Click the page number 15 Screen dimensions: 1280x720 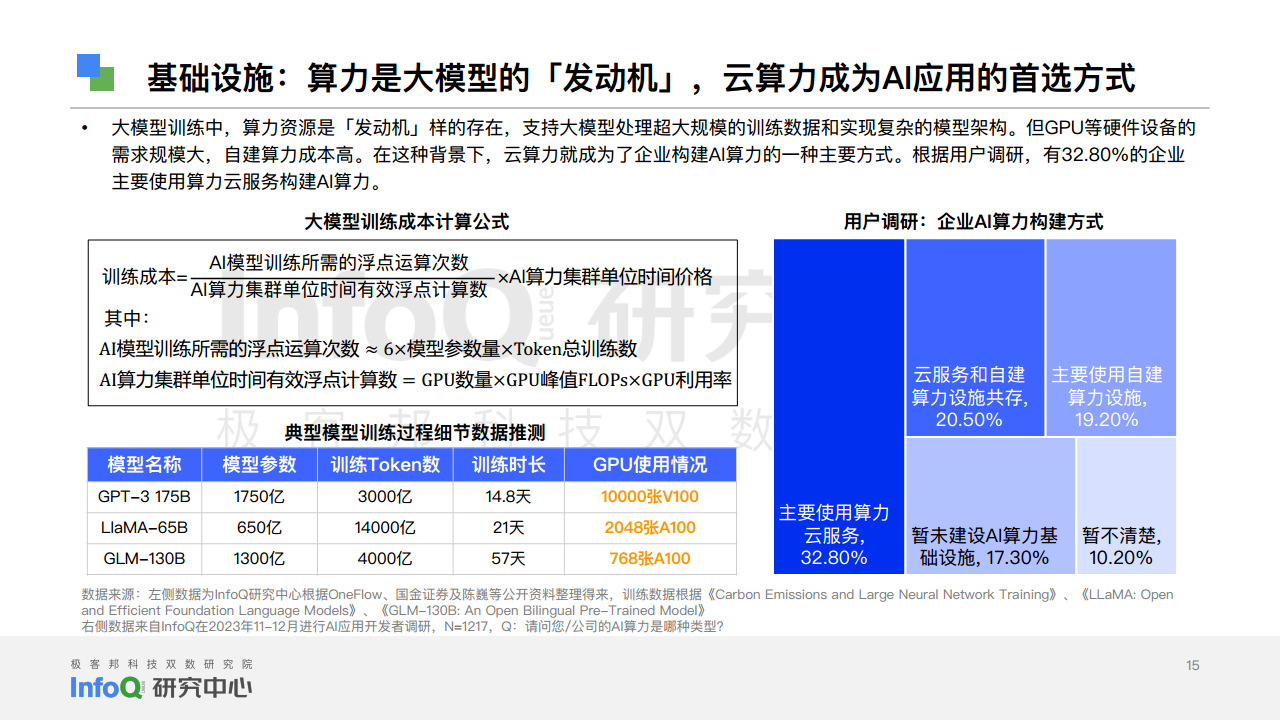(x=1192, y=666)
